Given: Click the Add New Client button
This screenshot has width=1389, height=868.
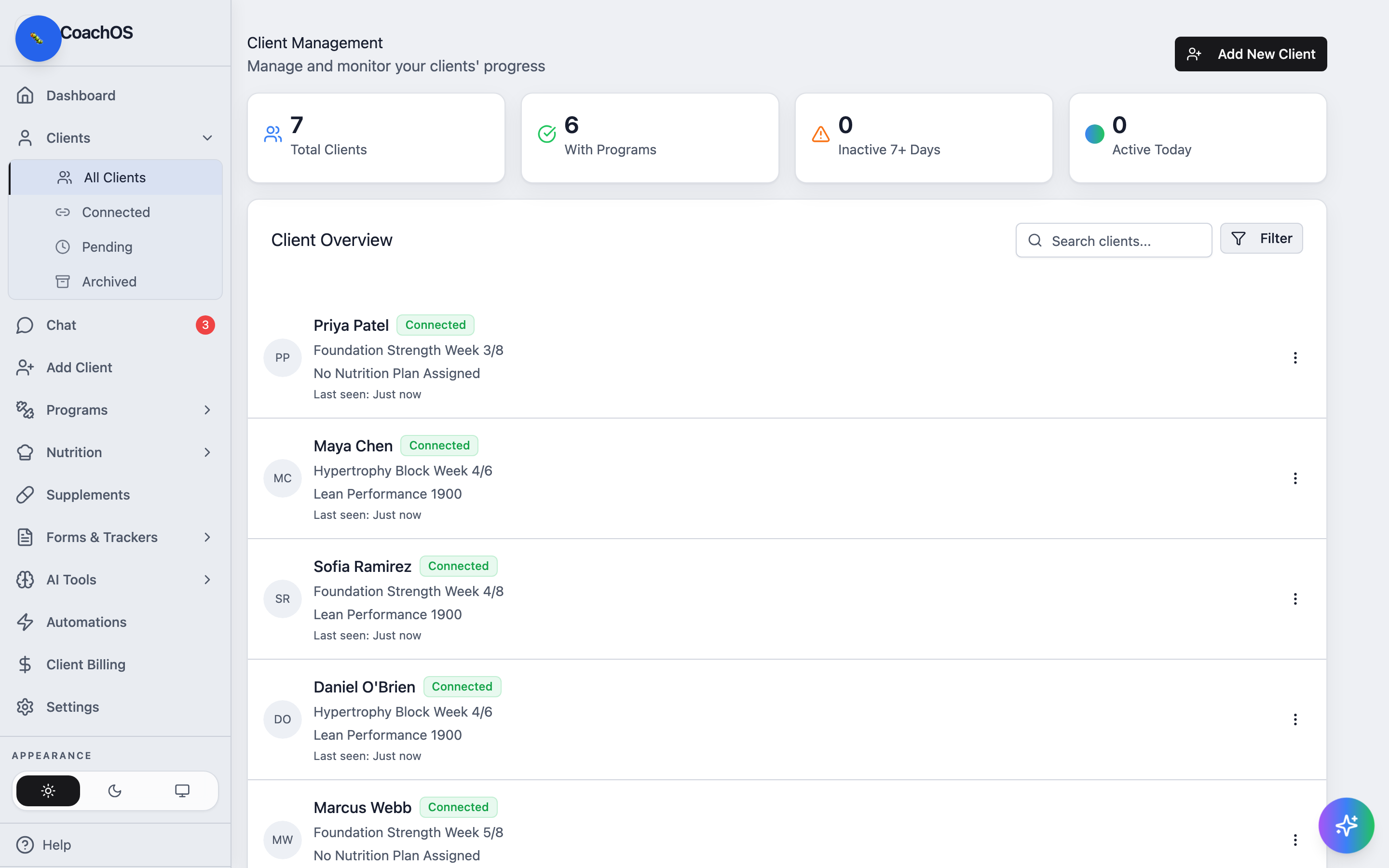Looking at the screenshot, I should (x=1251, y=54).
